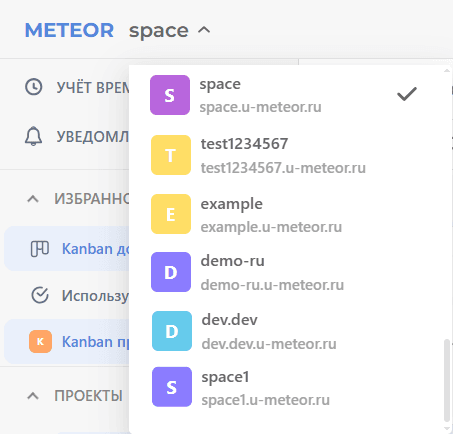The height and width of the screenshot is (434, 453).
Task: Click the light-blue D avatar for dev.dev
Action: [x=172, y=331]
